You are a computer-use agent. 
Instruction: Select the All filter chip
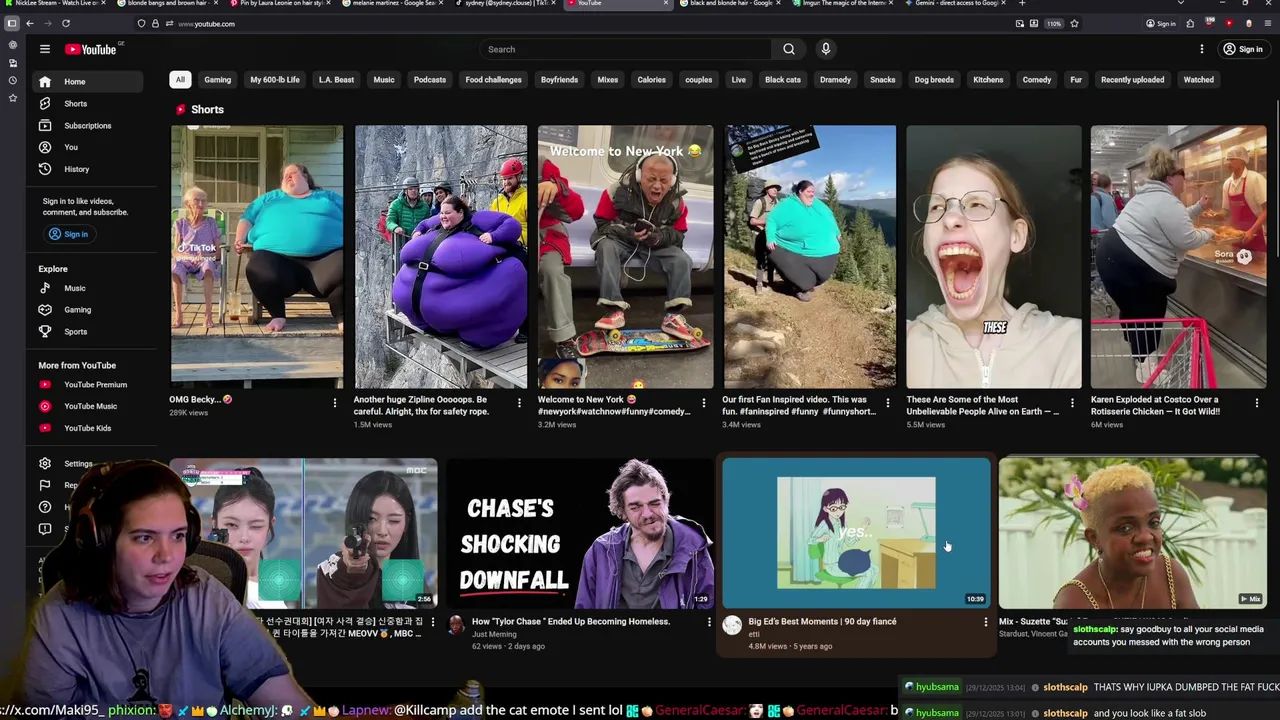click(180, 80)
